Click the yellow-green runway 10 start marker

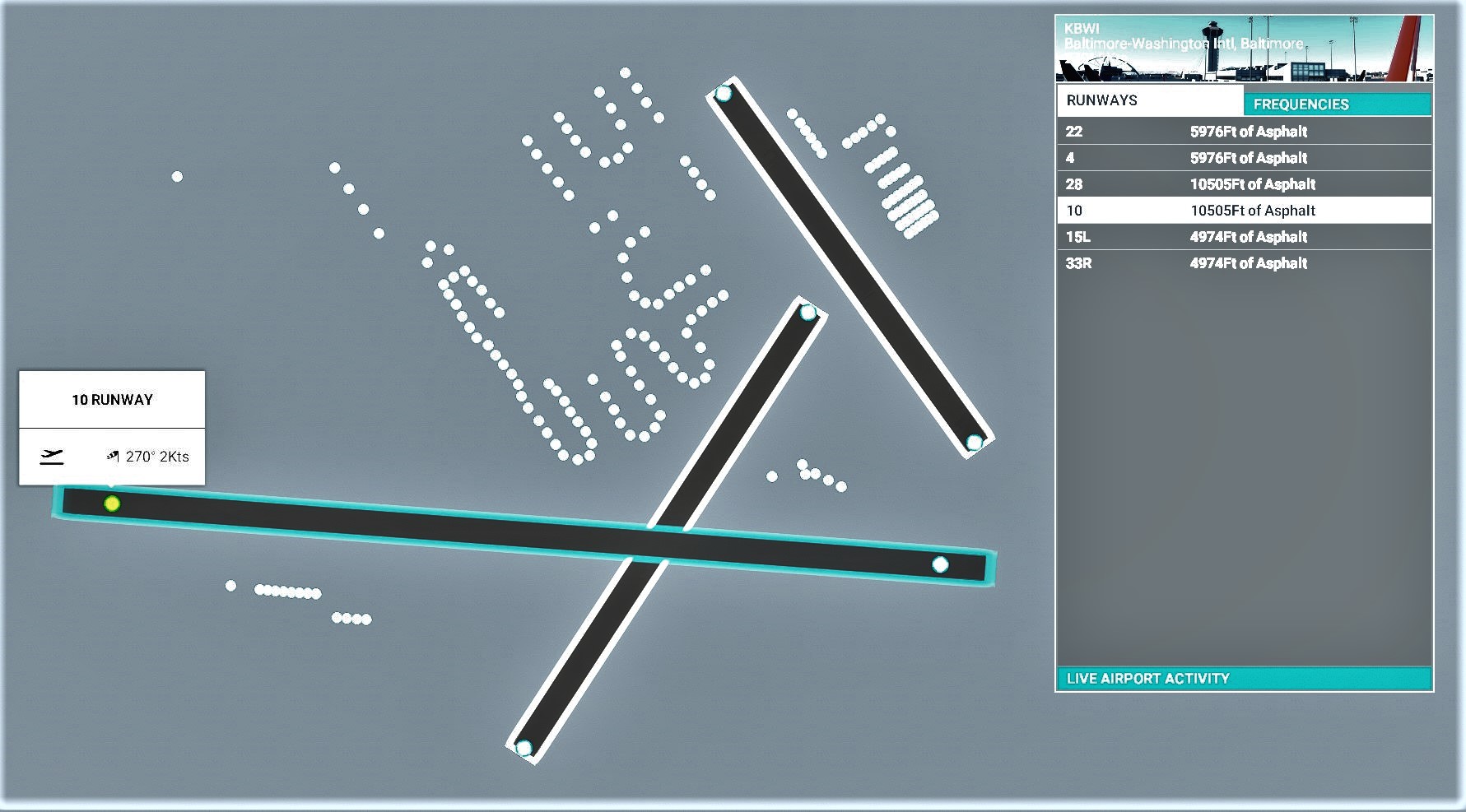click(112, 503)
